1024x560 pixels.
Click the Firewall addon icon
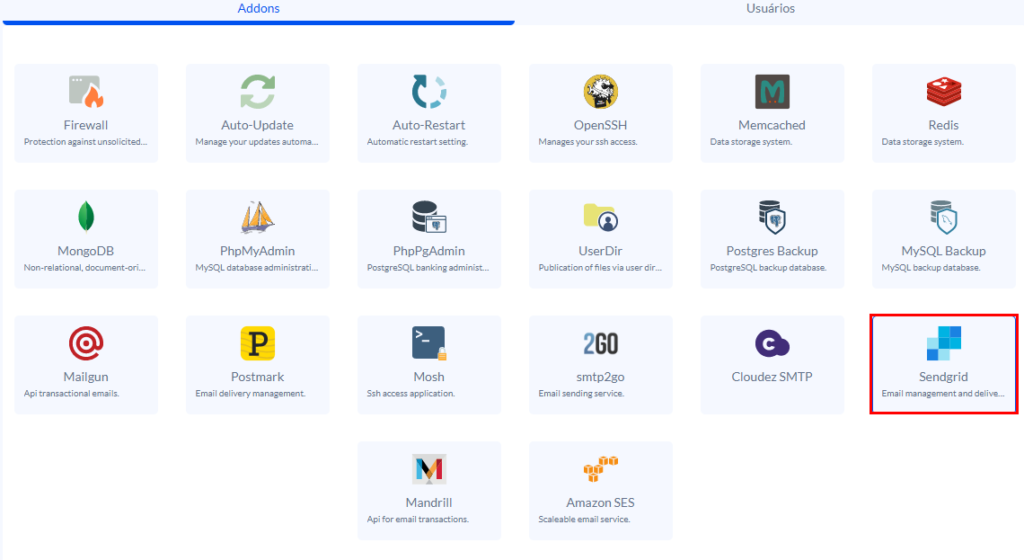click(86, 92)
